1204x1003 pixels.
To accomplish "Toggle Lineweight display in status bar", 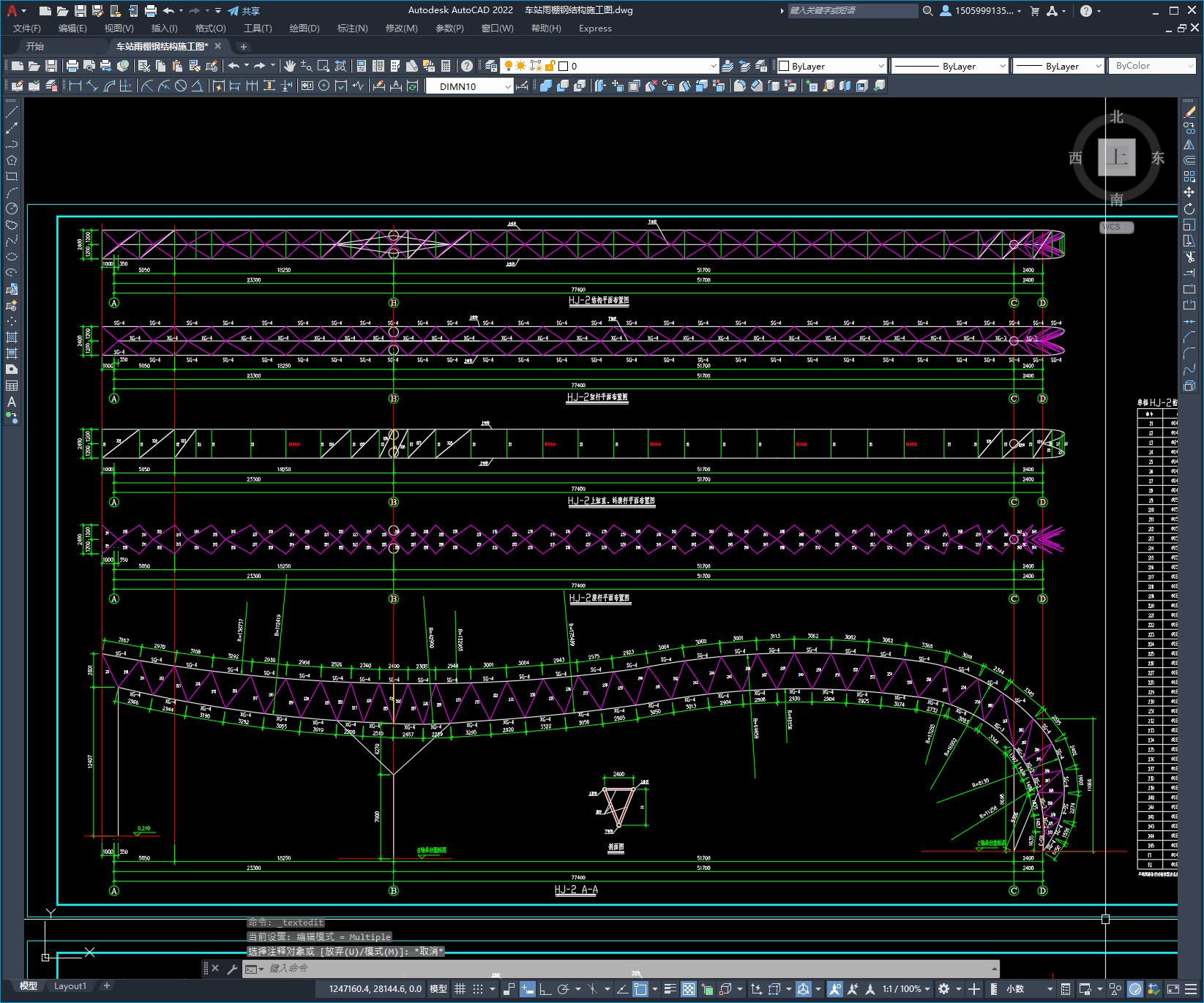I will tap(670, 989).
